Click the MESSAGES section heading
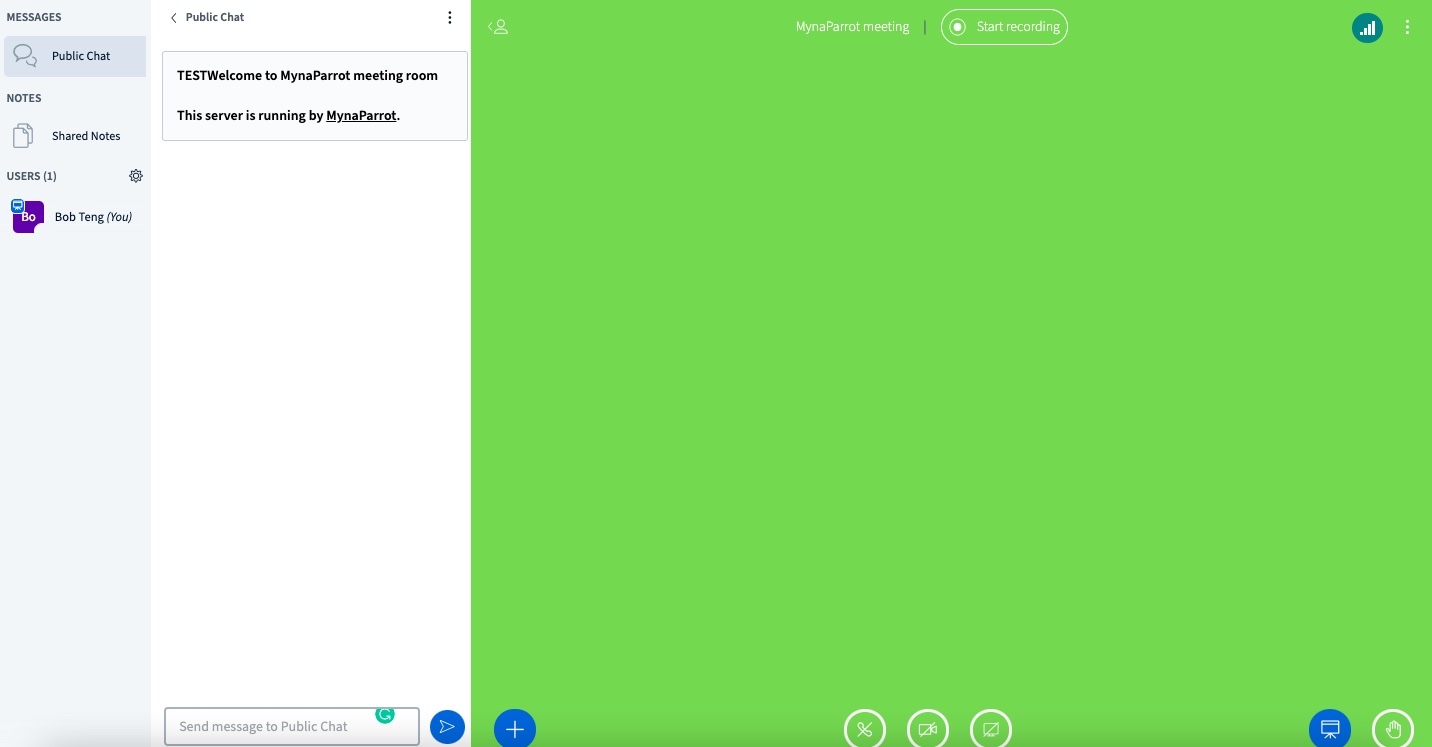This screenshot has height=747, width=1432. pyautogui.click(x=34, y=17)
